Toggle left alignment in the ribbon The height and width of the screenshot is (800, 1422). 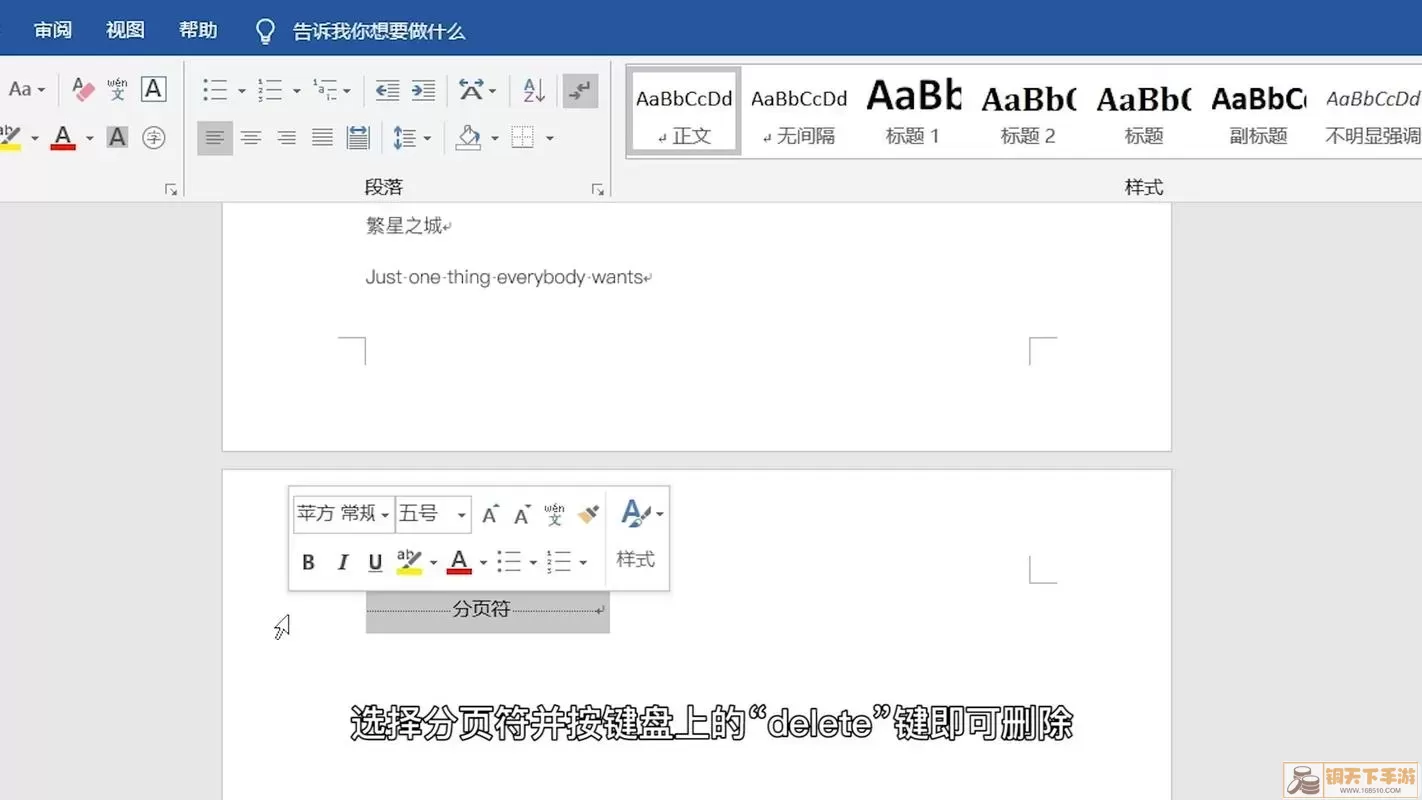pyautogui.click(x=214, y=137)
